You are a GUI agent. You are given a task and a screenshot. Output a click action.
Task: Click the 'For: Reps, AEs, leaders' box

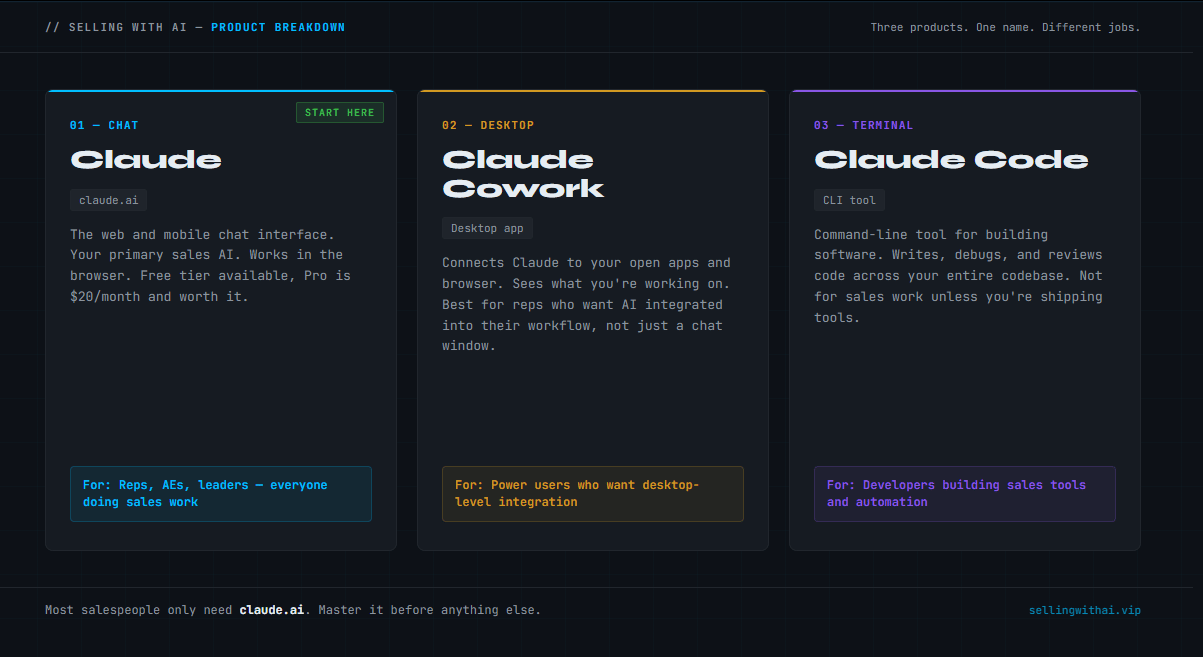(221, 494)
